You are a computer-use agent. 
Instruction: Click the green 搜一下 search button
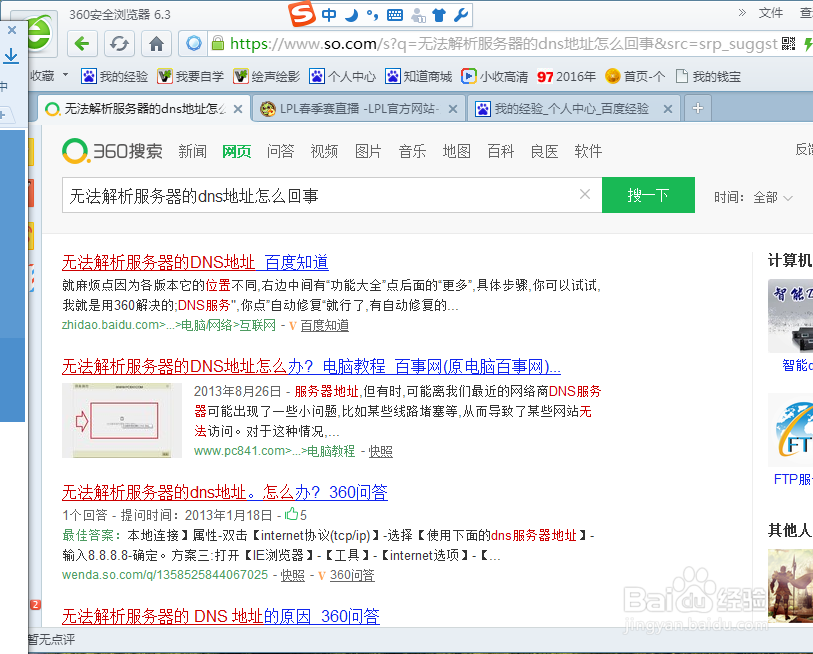[648, 195]
